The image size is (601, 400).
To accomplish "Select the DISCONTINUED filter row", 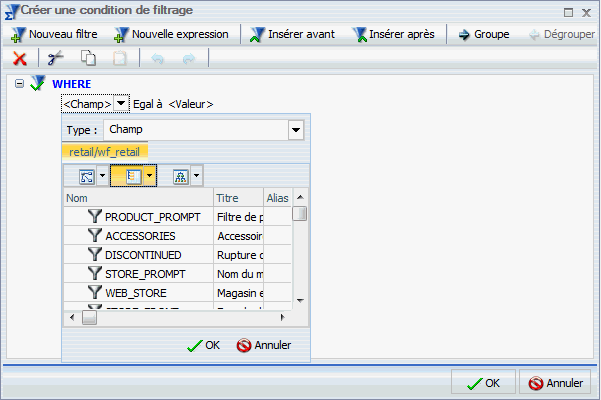I will [177, 255].
